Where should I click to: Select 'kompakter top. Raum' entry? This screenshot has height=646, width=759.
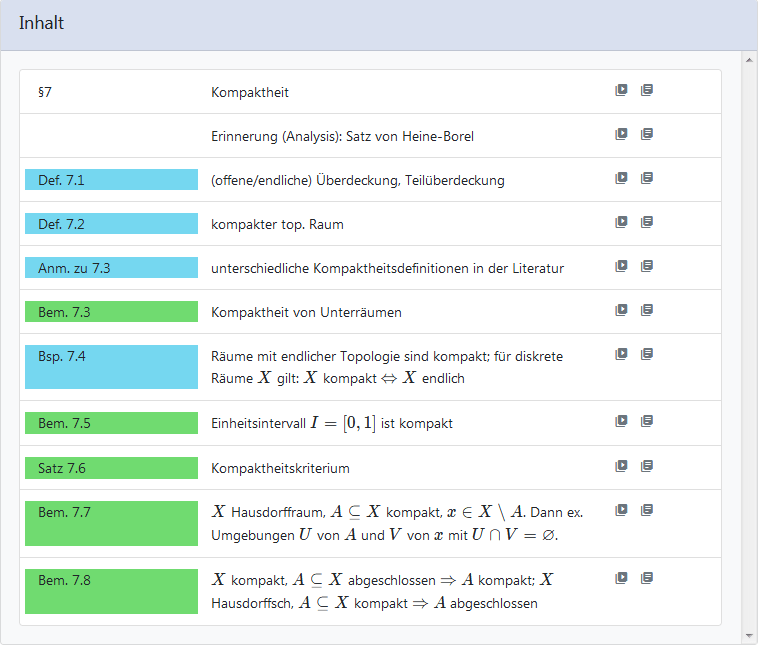click(277, 225)
